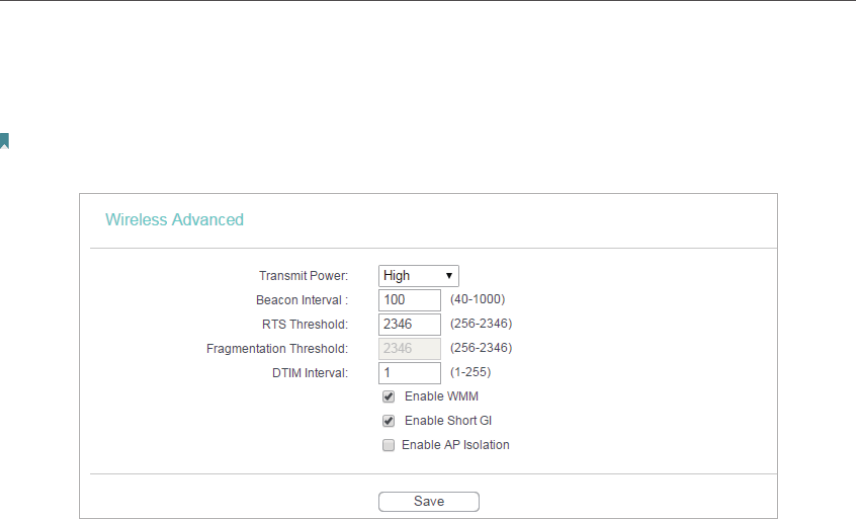The height and width of the screenshot is (519, 856).
Task: Click the (1-255) range hint
Action: (471, 372)
